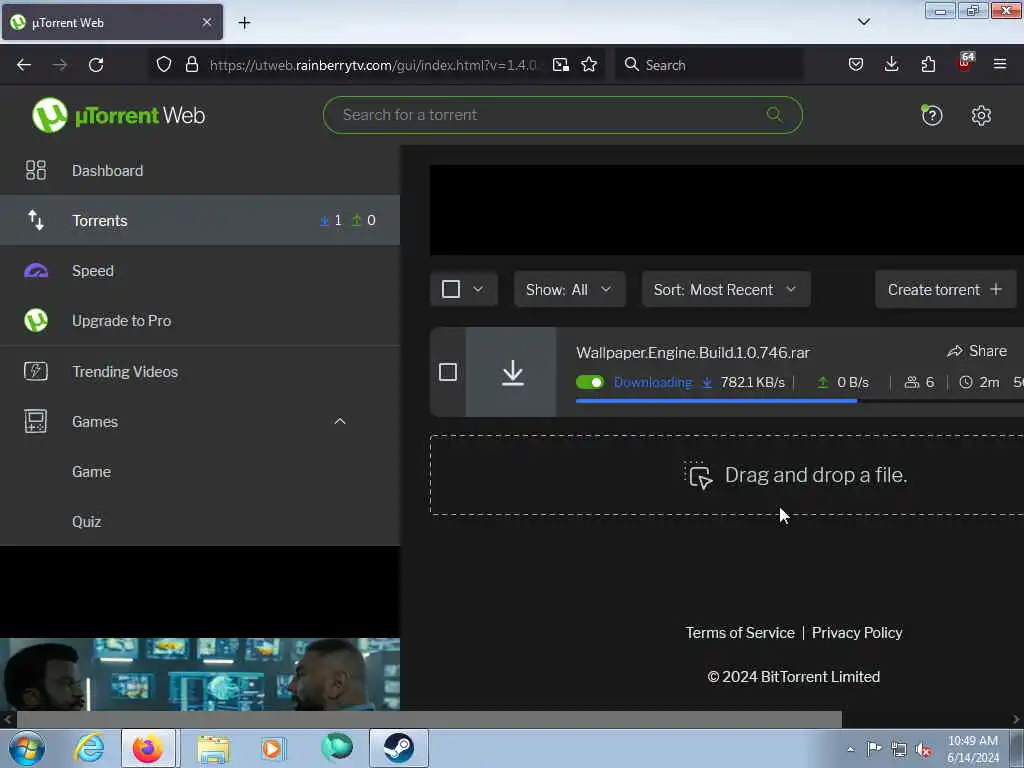
Task: Click the browser address bar URL
Action: [x=373, y=65]
